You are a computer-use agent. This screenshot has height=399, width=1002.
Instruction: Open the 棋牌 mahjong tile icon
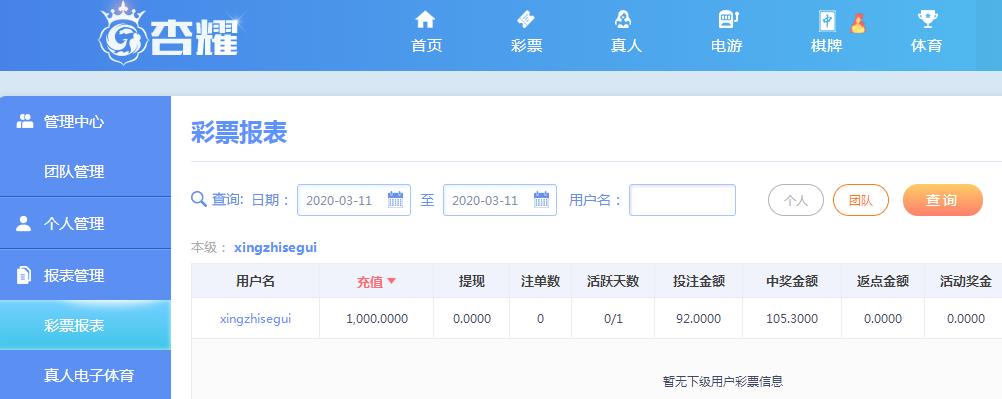point(828,21)
